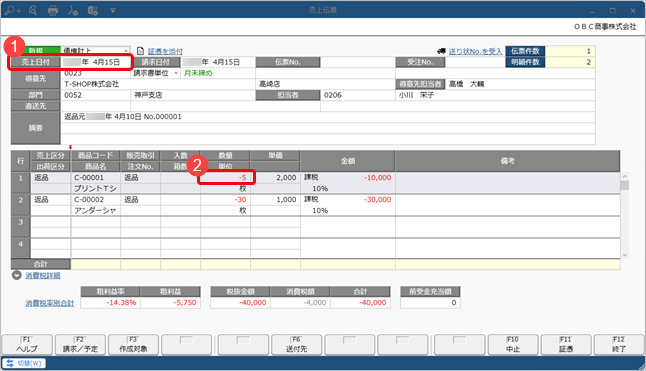Click the F1 ヘルプ button
The height and width of the screenshot is (371, 646).
click(x=27, y=345)
